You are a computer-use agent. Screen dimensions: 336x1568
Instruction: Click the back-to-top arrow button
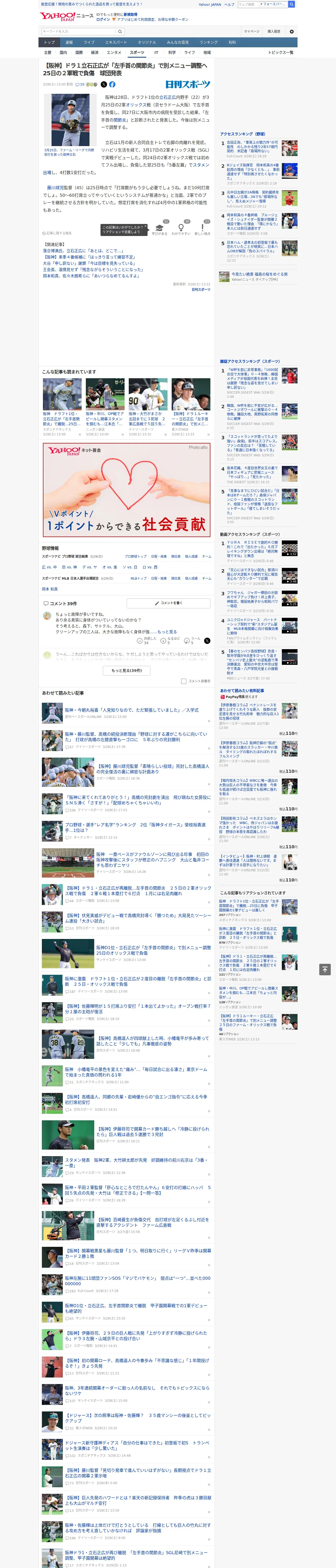tap(325, 969)
